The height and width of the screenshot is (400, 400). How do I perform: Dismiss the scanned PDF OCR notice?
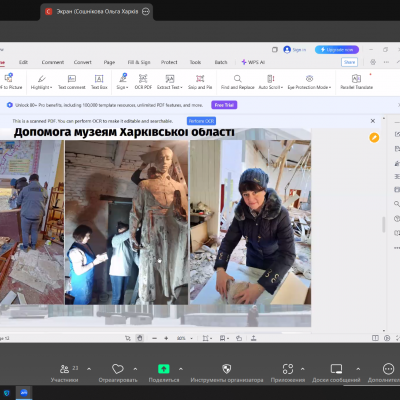click(x=373, y=121)
